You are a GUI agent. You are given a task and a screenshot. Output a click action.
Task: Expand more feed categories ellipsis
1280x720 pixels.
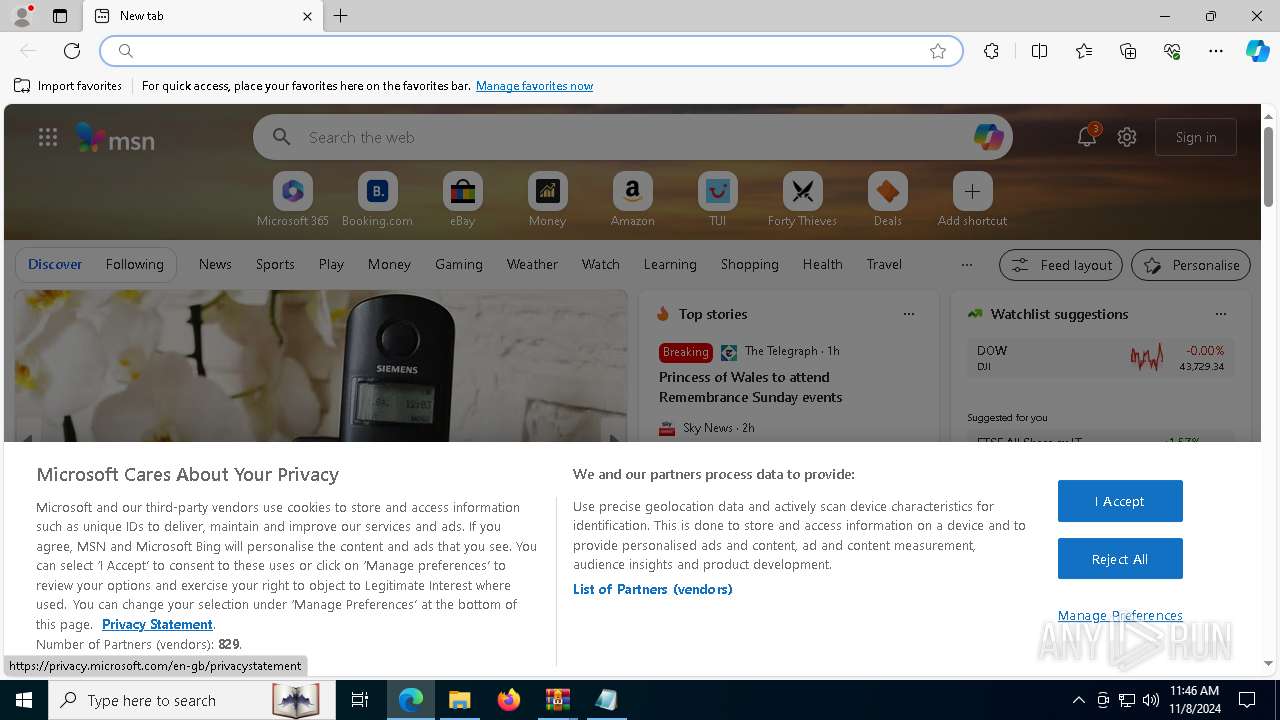pos(966,265)
